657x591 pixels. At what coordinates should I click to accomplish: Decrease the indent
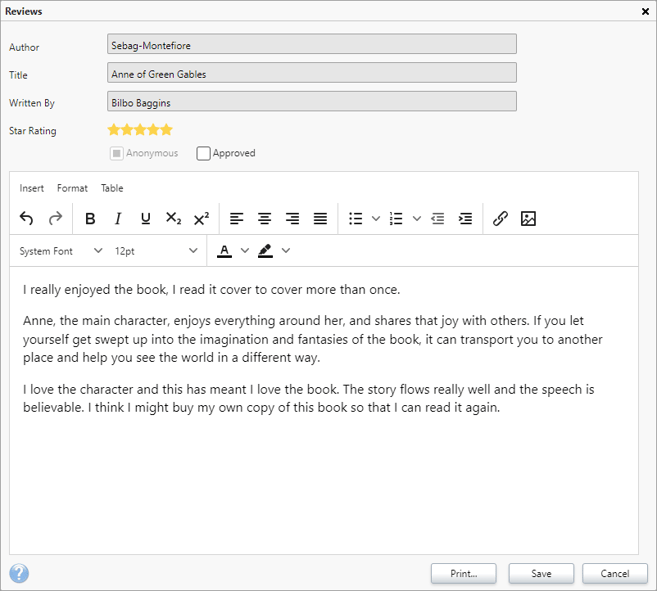click(x=437, y=218)
